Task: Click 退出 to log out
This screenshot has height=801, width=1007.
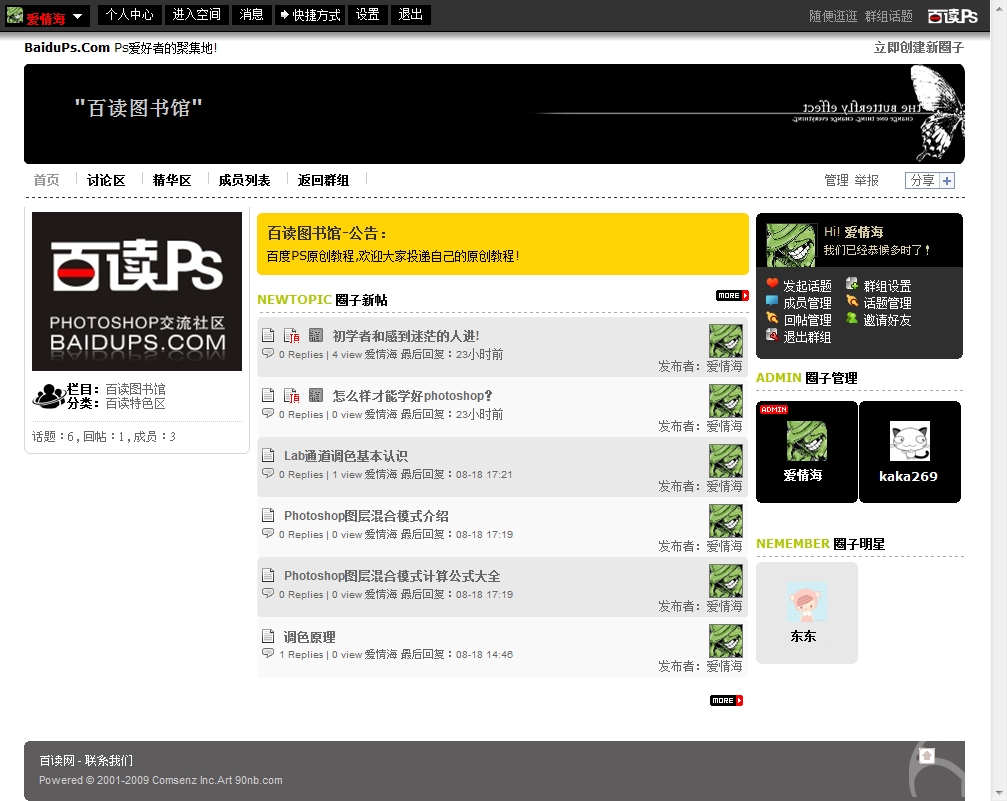Action: 410,14
